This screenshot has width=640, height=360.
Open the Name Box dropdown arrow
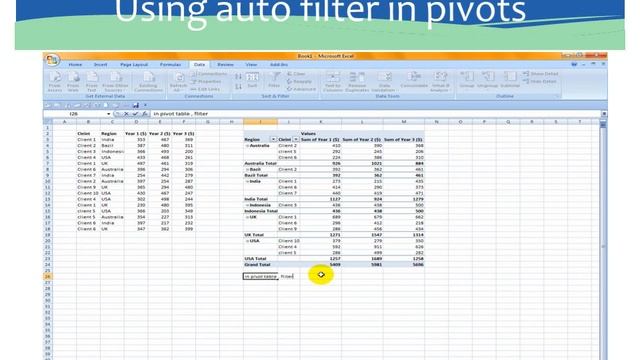pos(109,114)
